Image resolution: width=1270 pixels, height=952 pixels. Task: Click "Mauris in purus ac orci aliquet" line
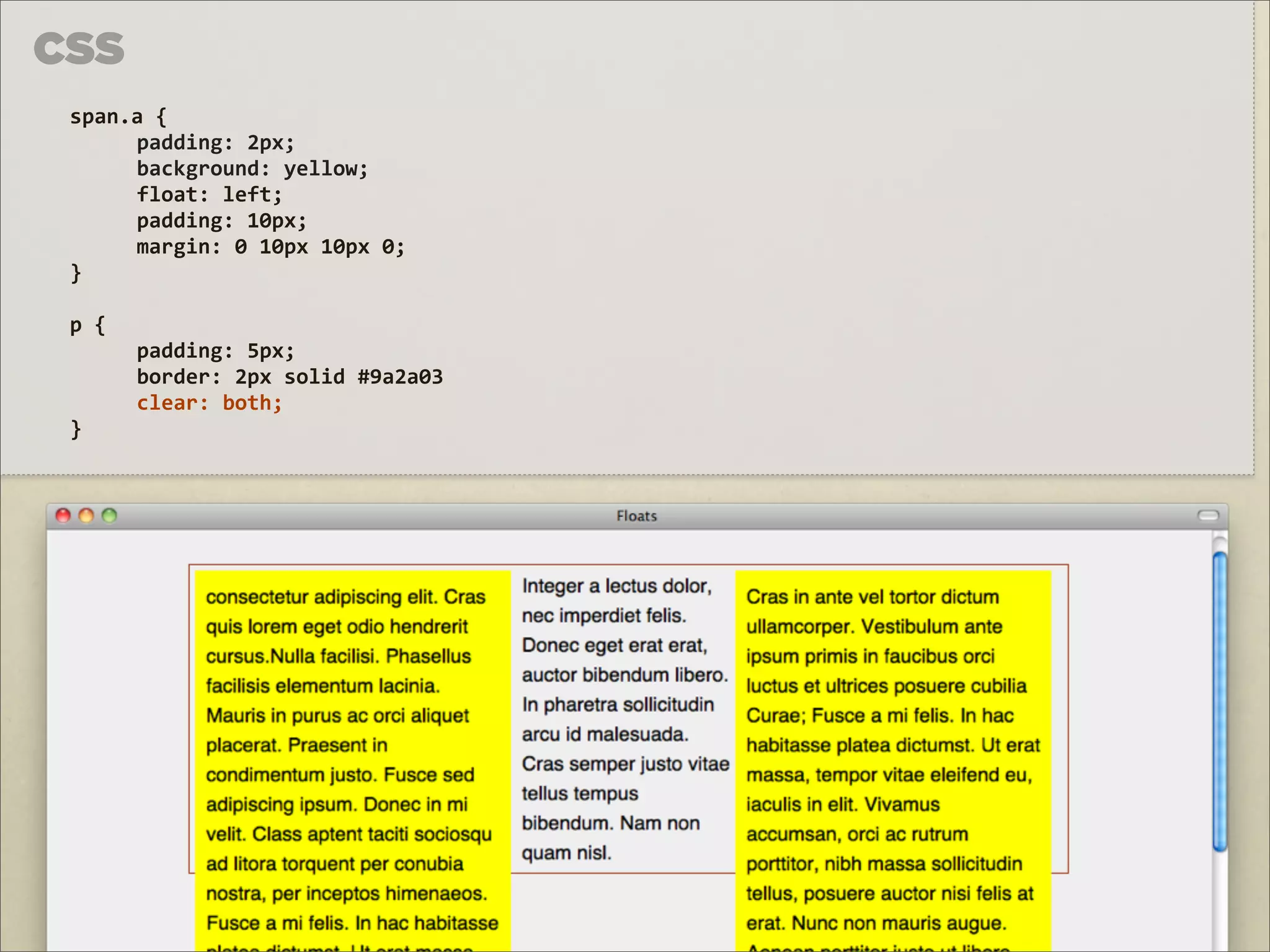click(337, 715)
